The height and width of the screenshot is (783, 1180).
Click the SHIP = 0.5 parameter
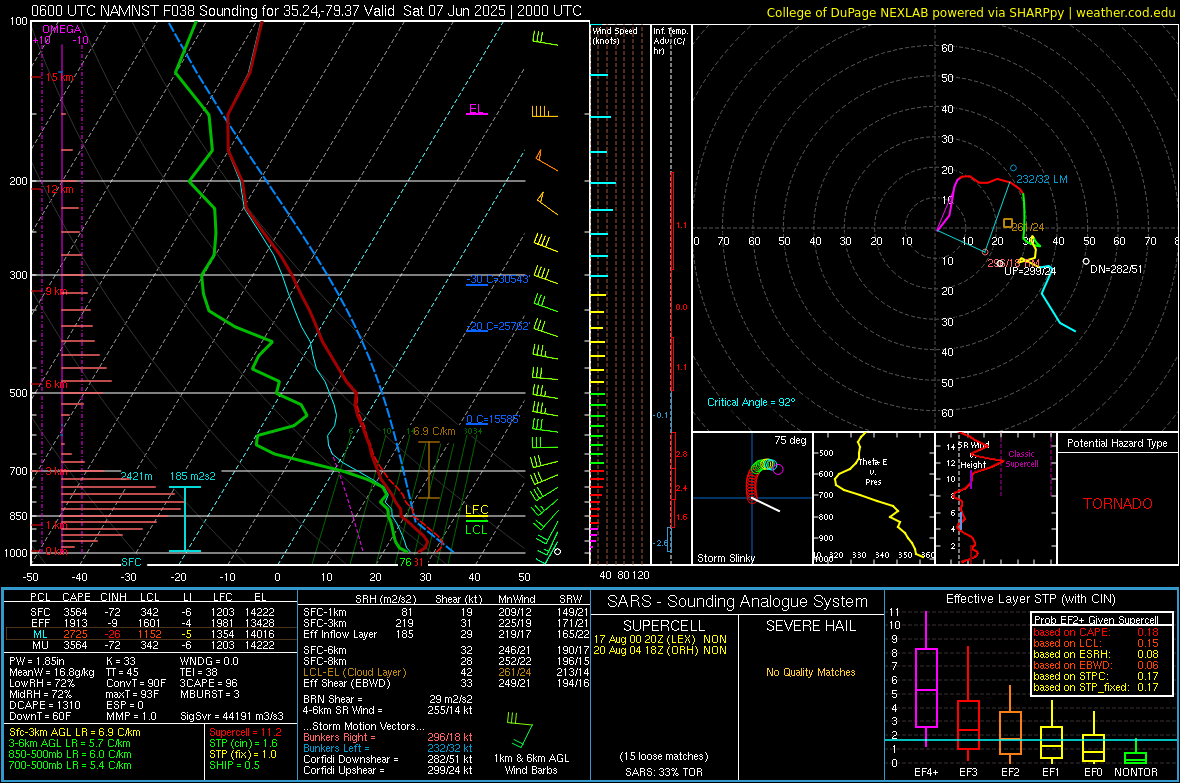click(x=234, y=765)
